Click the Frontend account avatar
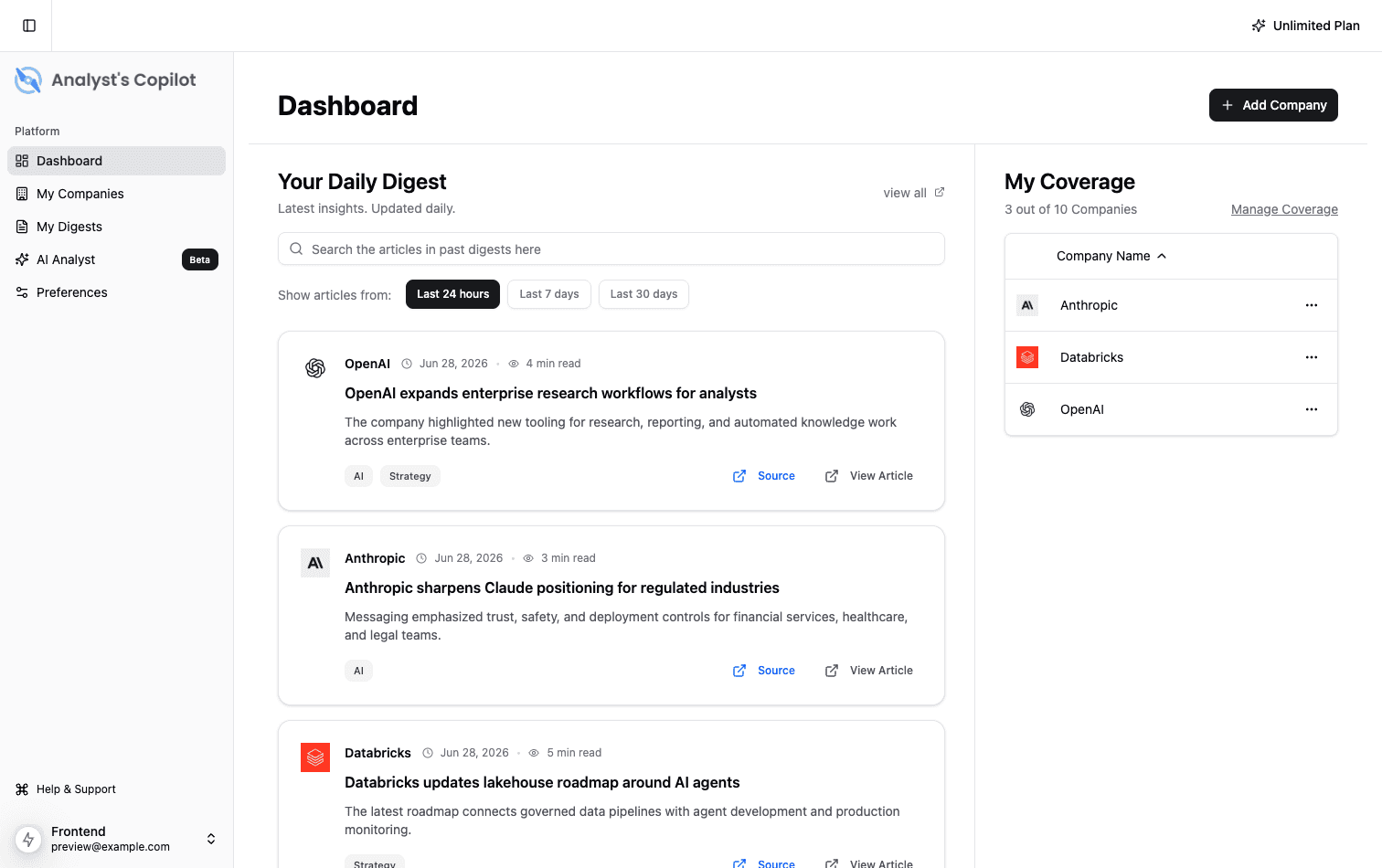 coord(28,839)
